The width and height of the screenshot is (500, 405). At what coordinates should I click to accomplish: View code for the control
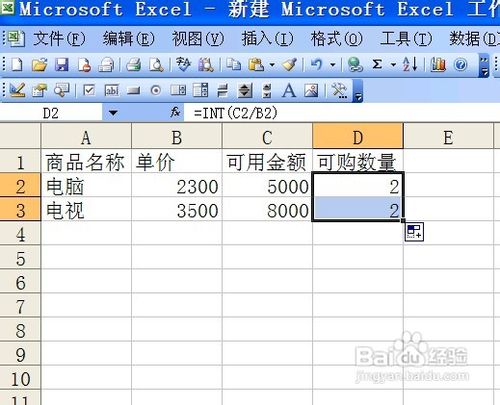(62, 90)
